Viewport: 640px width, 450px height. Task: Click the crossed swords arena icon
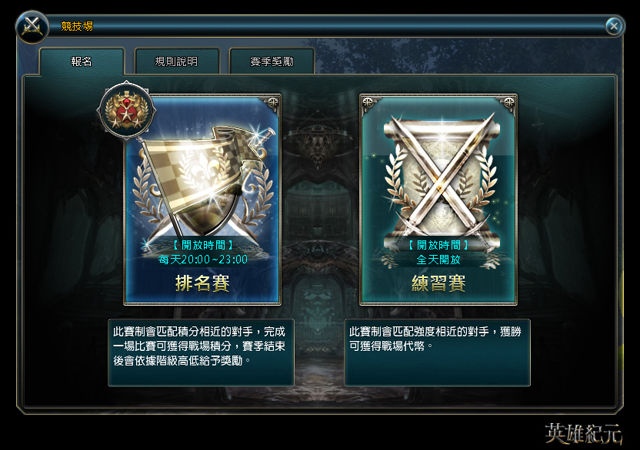coord(32,27)
